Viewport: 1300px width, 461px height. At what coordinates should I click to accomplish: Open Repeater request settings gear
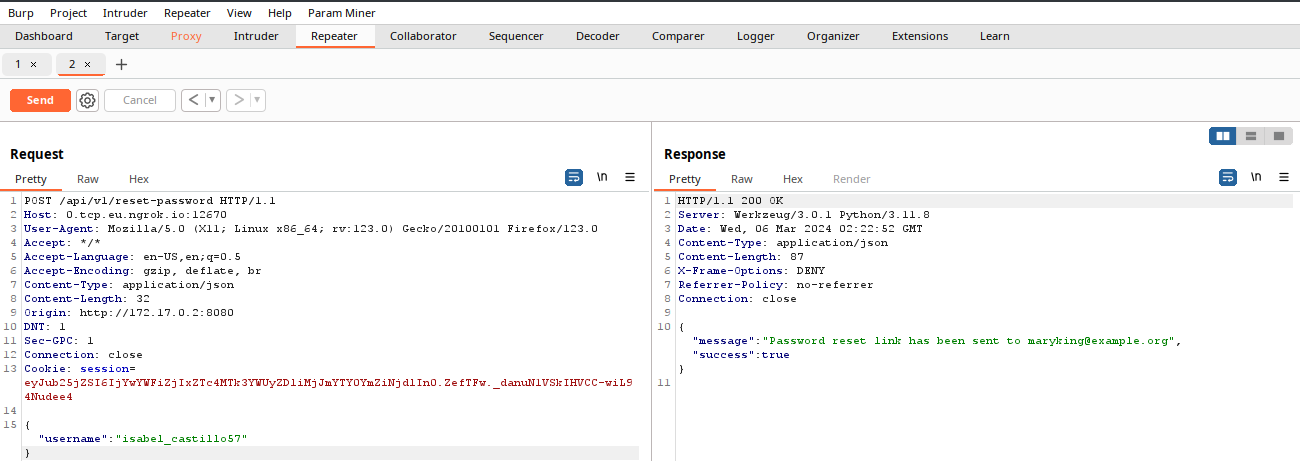[x=87, y=100]
